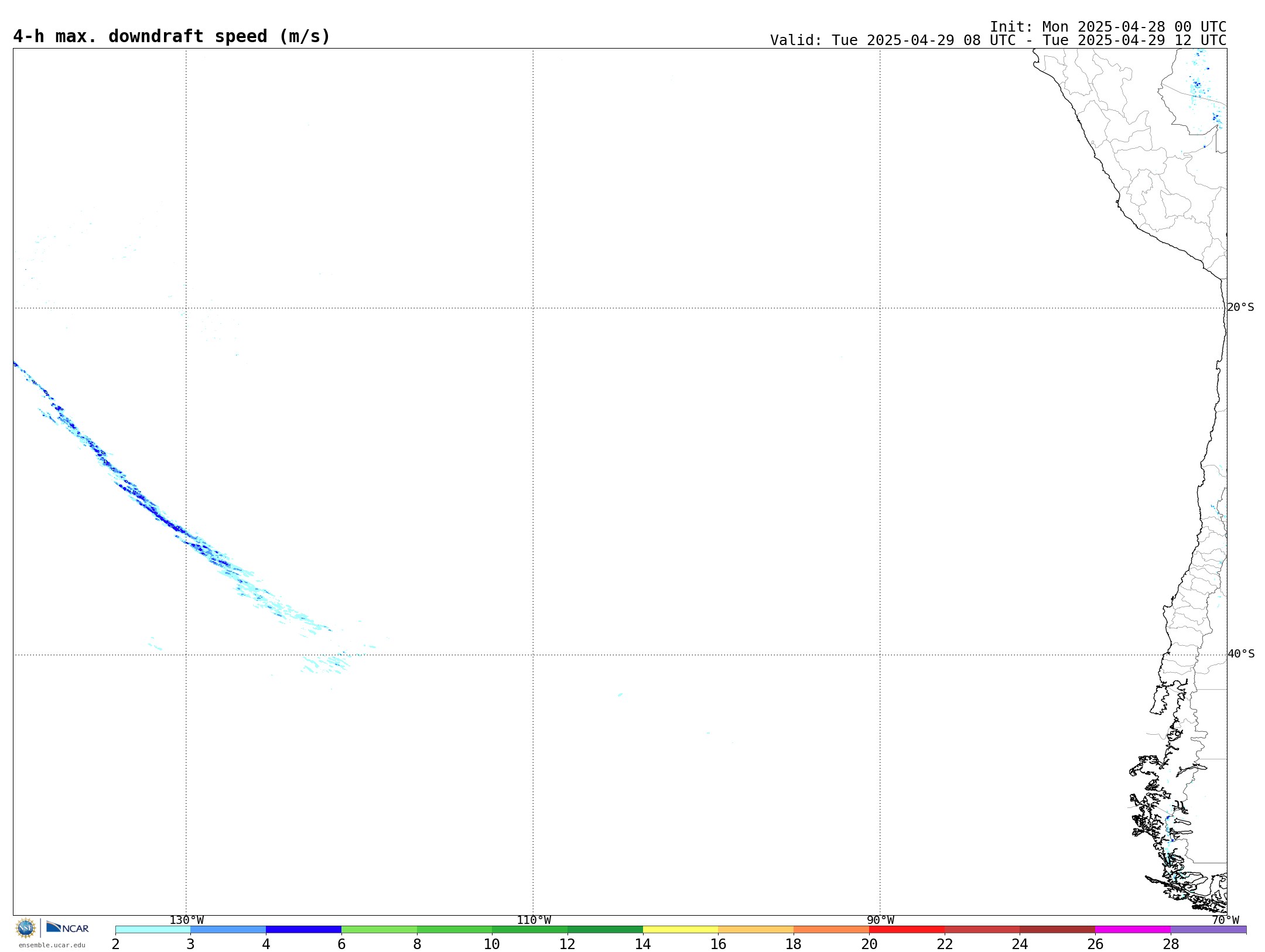1265x952 pixels.
Task: Click the colorbar tick label 3
Action: pos(190,944)
